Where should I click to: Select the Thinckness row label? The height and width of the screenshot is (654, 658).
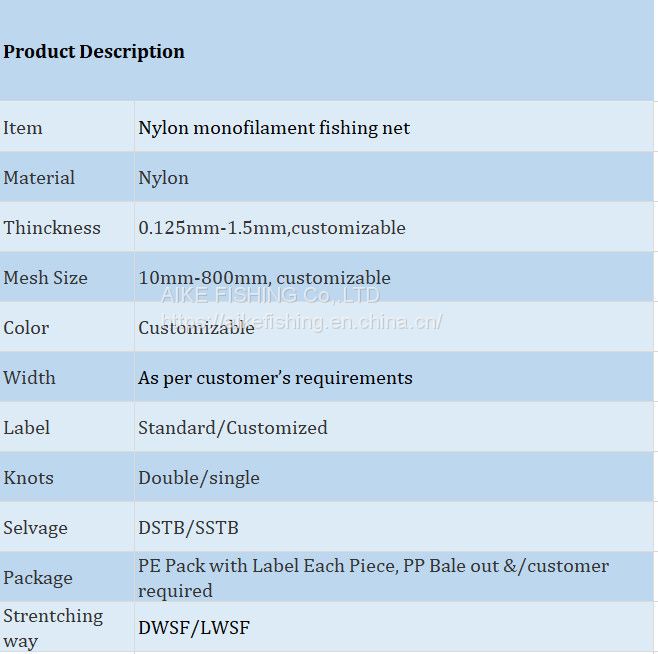pos(52,228)
